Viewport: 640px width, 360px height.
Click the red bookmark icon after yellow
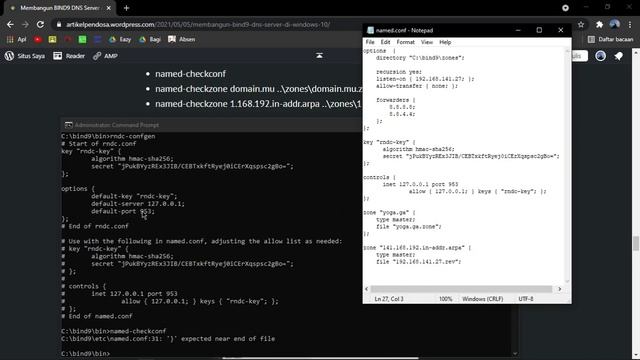point(68,39)
